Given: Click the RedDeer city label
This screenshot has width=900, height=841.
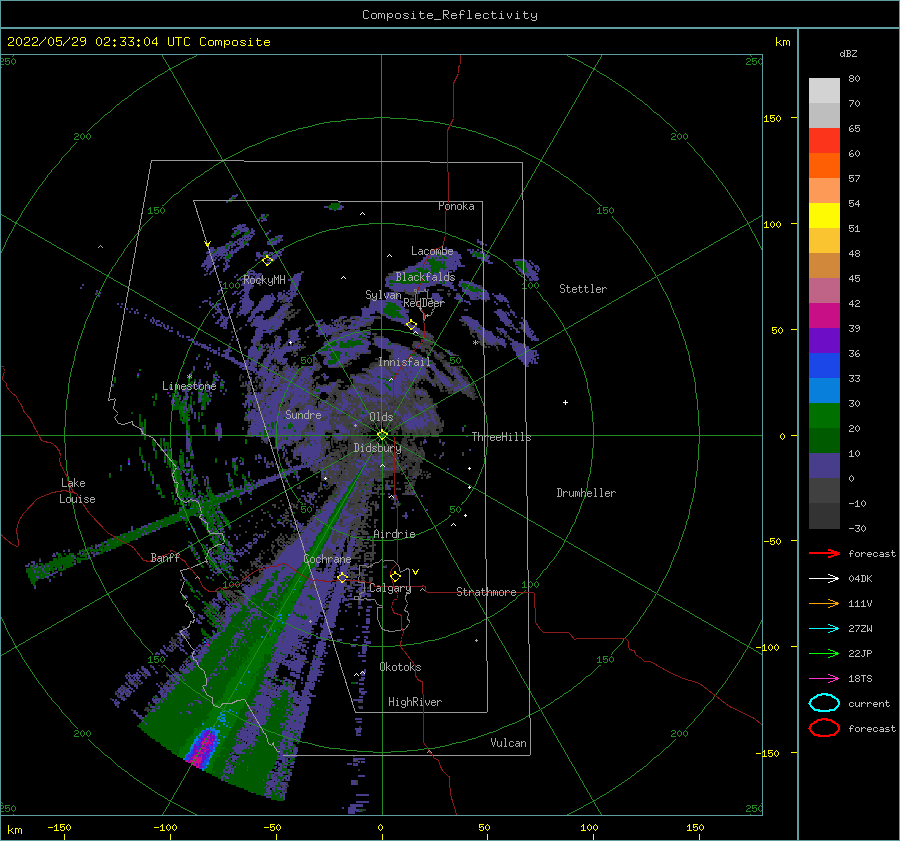Looking at the screenshot, I should coord(424,303).
